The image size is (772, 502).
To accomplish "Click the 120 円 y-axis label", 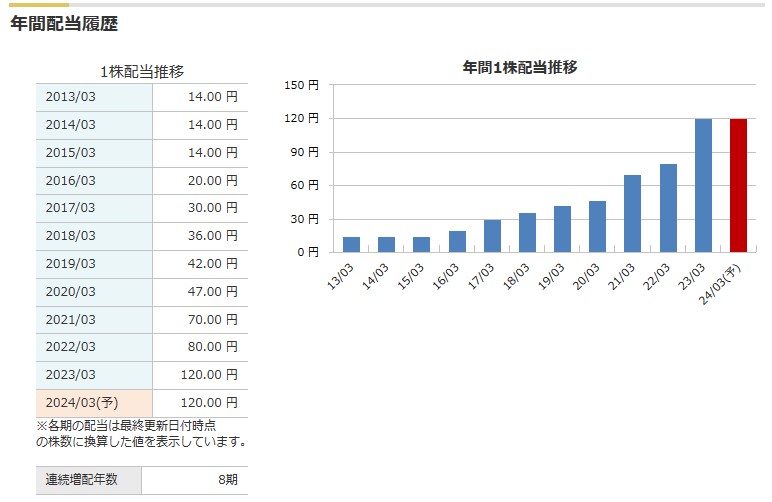I will [x=301, y=118].
